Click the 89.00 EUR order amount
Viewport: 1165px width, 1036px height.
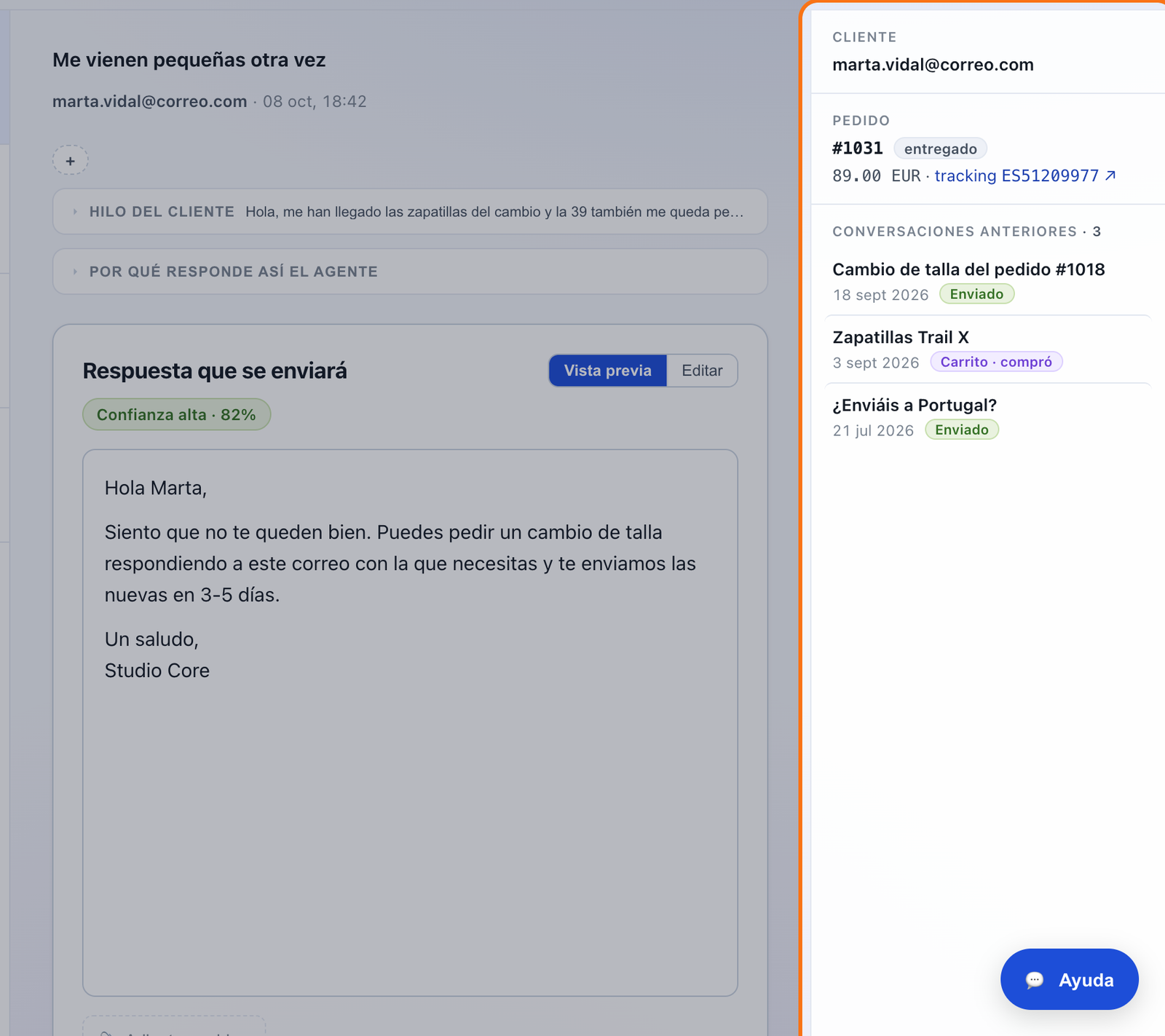877,175
